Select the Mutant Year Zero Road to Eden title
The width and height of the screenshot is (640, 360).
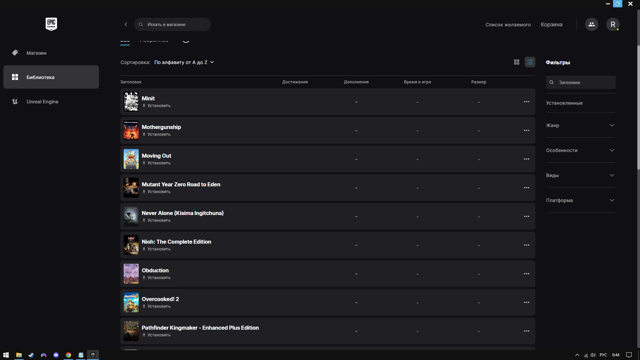pyautogui.click(x=181, y=184)
